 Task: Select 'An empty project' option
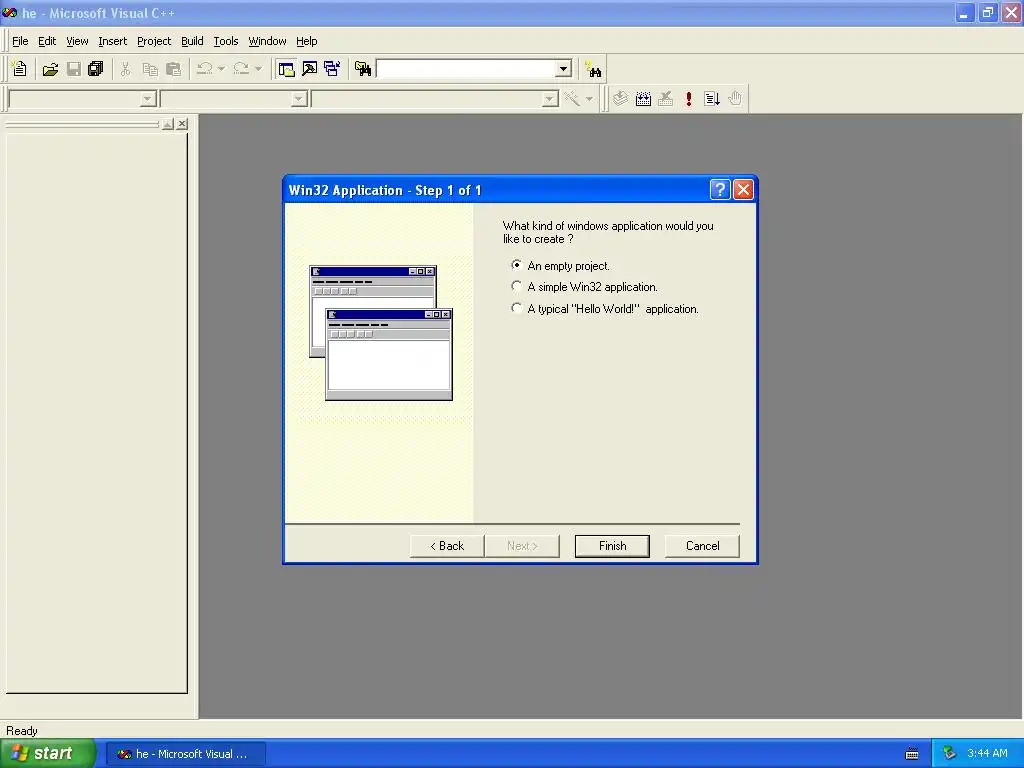click(x=517, y=265)
